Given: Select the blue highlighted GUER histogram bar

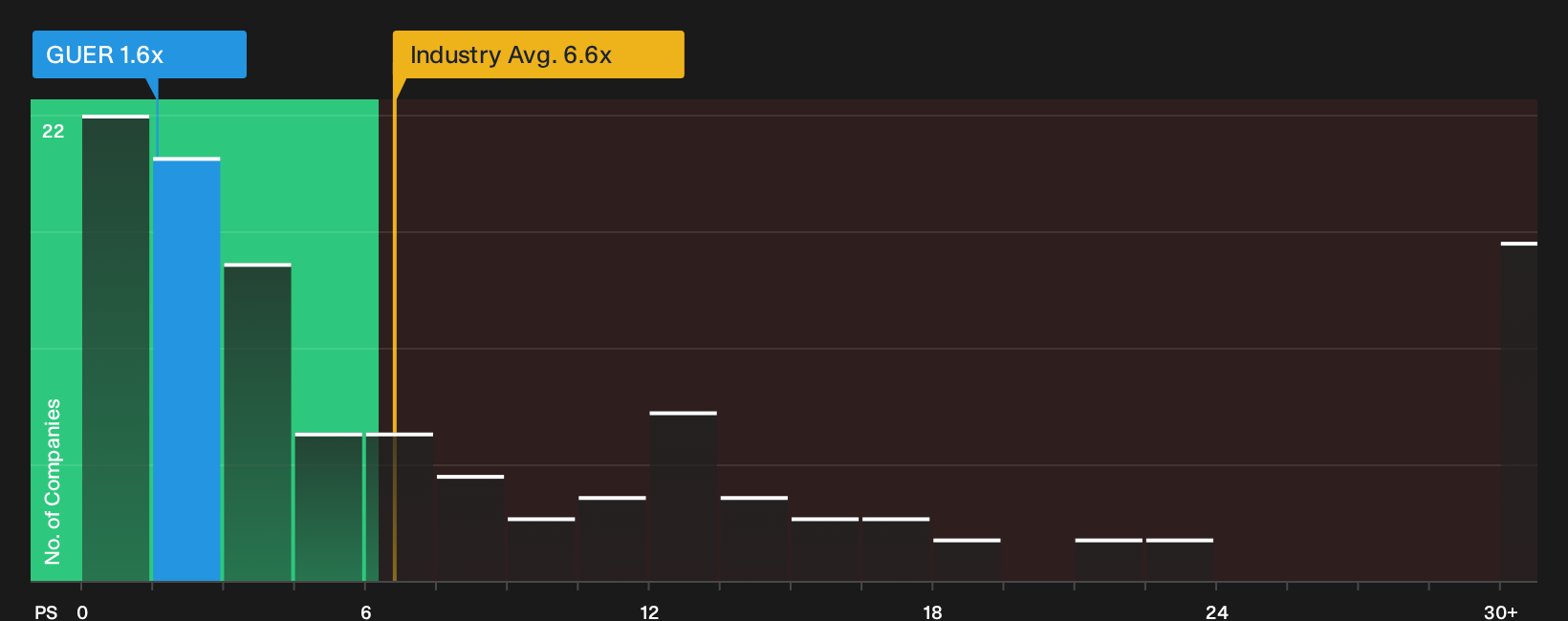Looking at the screenshot, I should click(186, 369).
